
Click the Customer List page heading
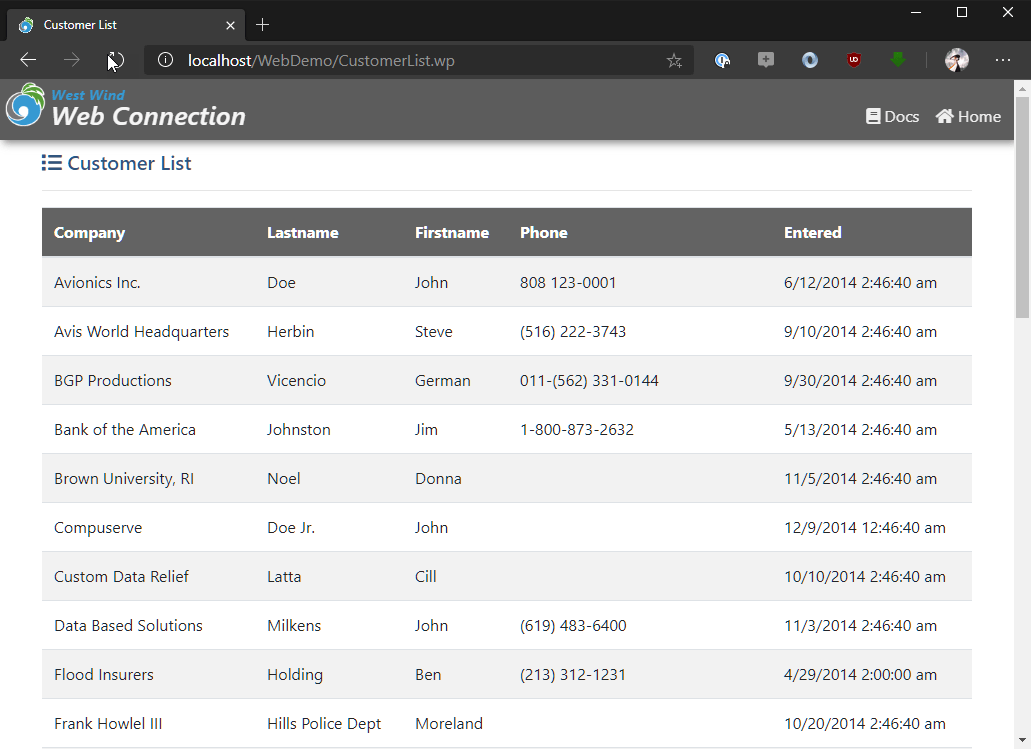(130, 163)
